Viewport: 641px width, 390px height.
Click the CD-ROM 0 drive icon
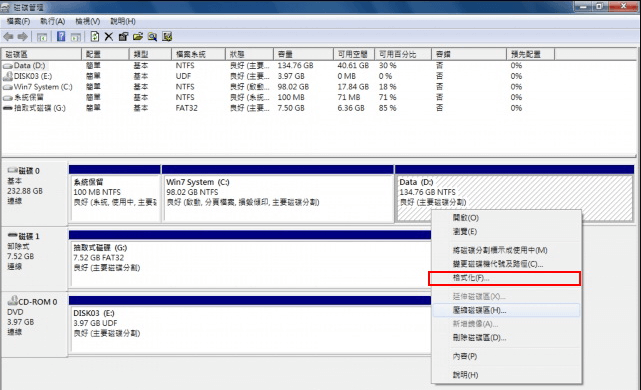pos(13,301)
